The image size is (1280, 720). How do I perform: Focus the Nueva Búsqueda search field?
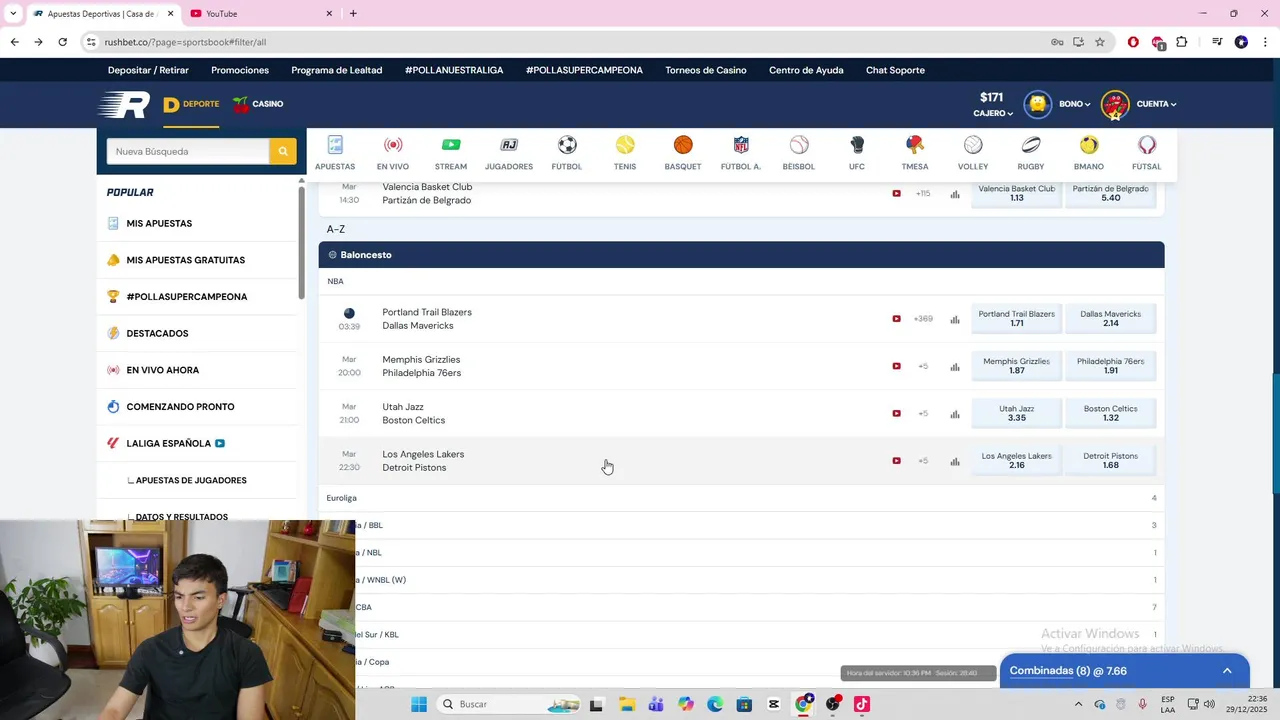pos(188,151)
